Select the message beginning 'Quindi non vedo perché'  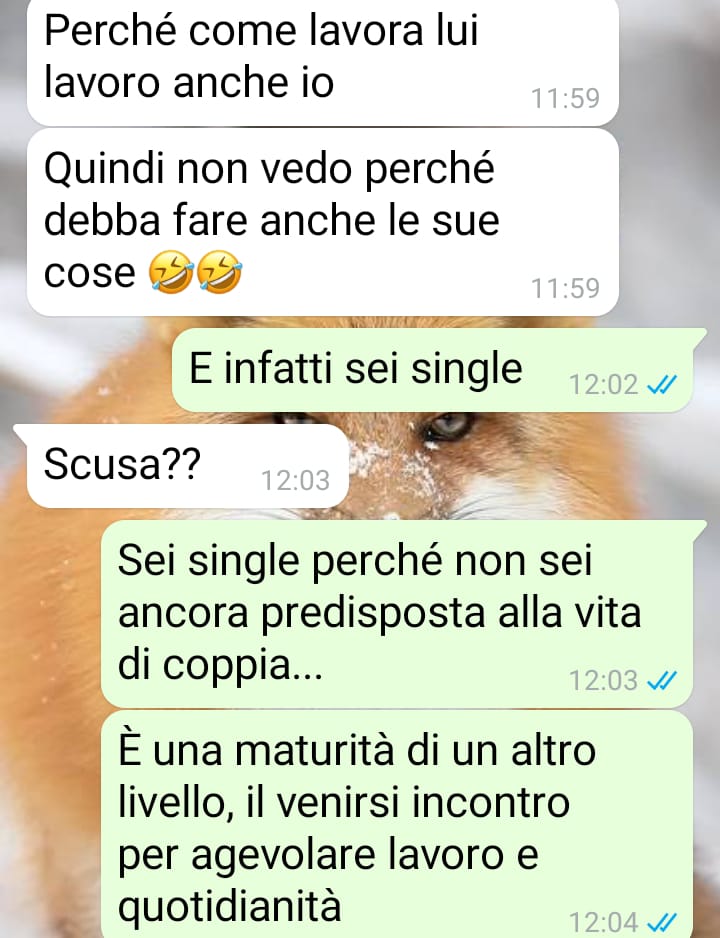coord(323,222)
